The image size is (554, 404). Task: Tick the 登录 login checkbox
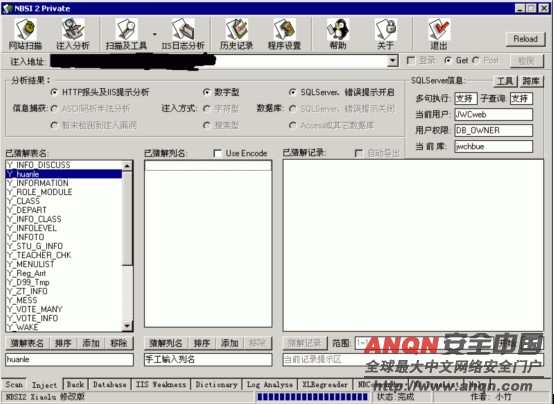click(411, 60)
